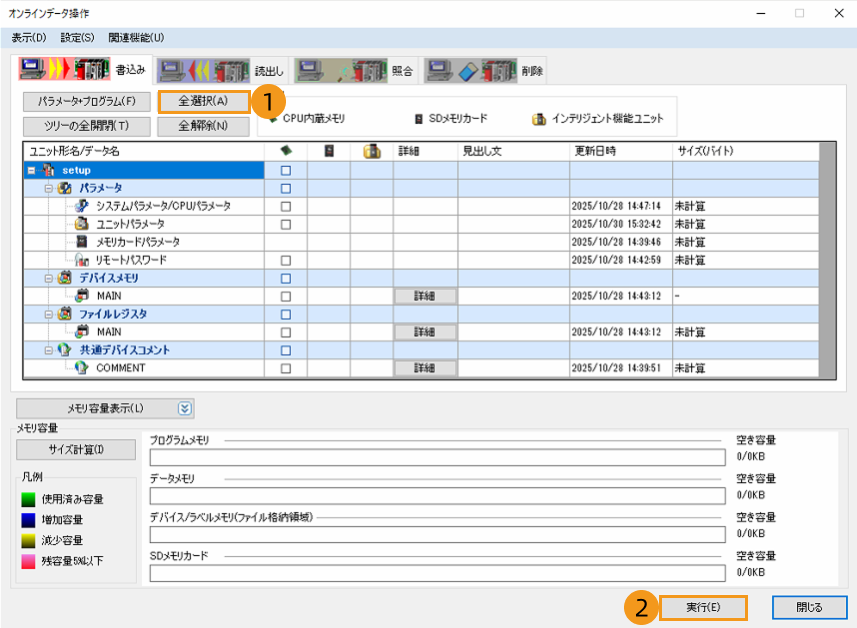Click the MAIN icon under デバイスメモリ
This screenshot has height=628, width=857.
[83, 296]
